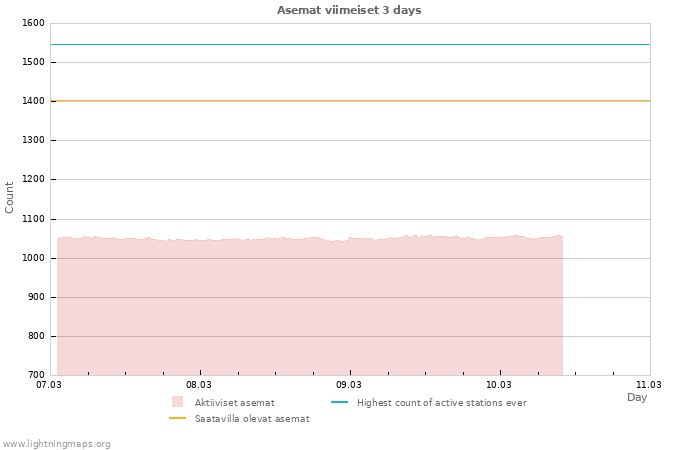Click the pink Aktiiviset asemat legend swatch

178,402
